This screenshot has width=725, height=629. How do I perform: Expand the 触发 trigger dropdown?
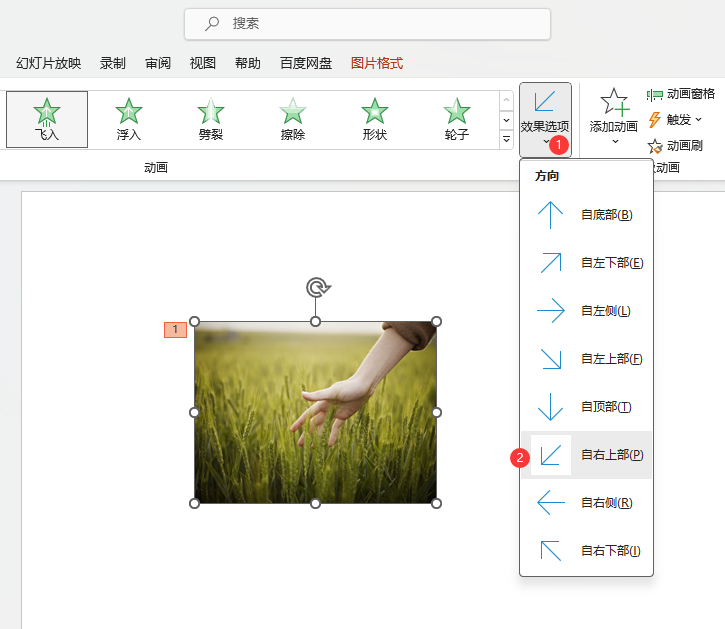coord(675,120)
